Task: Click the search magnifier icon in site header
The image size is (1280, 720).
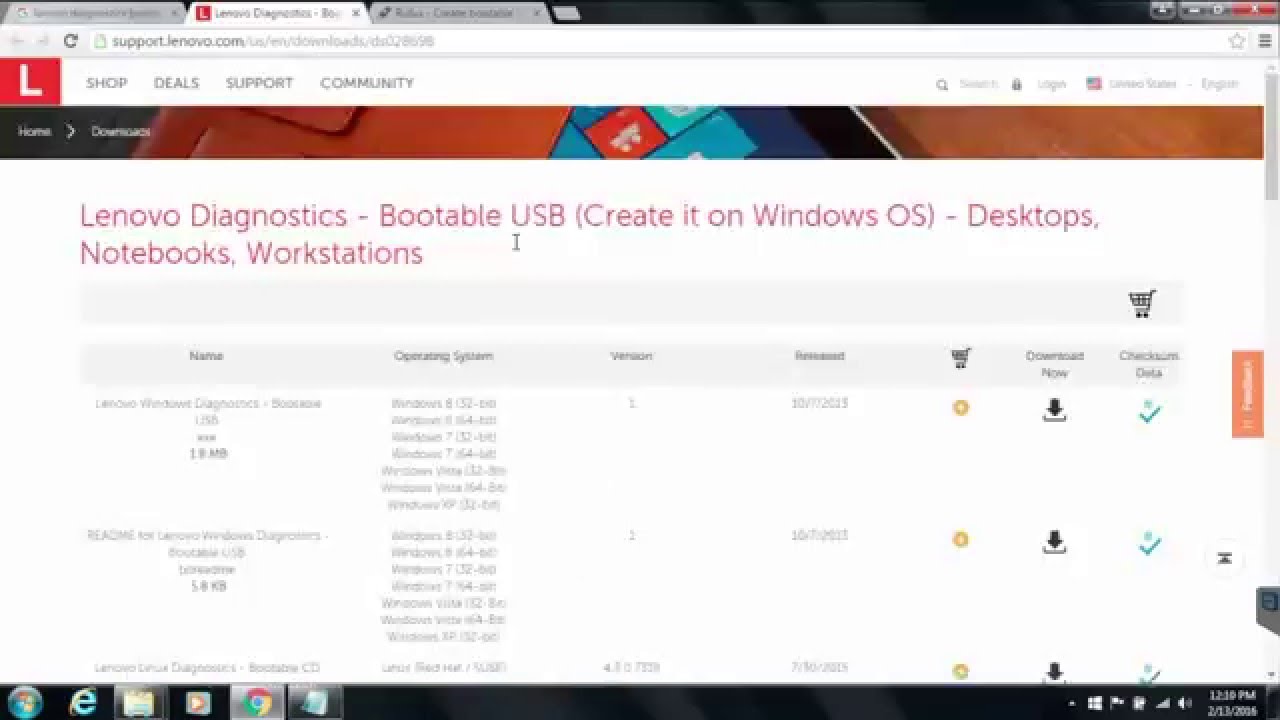Action: 942,85
